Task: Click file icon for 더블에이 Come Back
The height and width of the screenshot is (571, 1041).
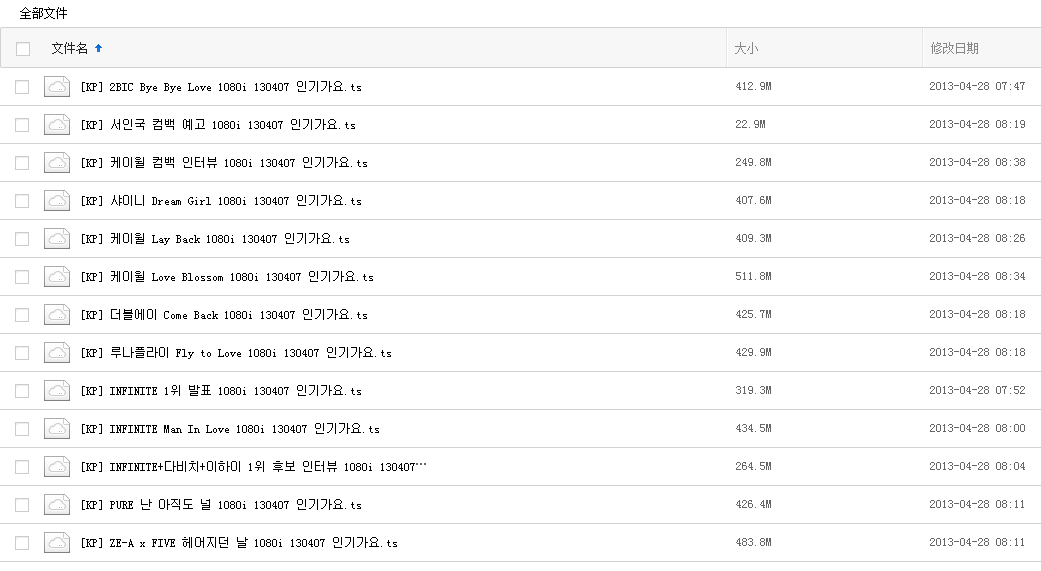Action: tap(56, 315)
